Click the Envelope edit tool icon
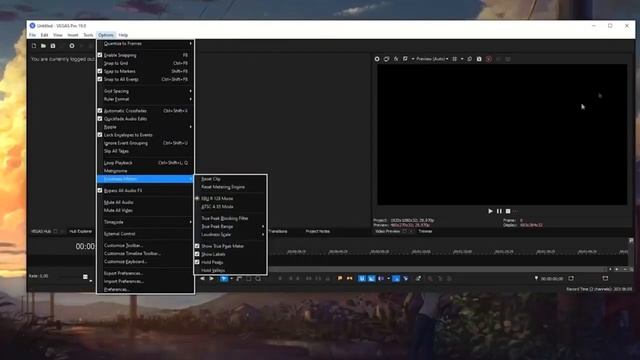 click(x=239, y=278)
